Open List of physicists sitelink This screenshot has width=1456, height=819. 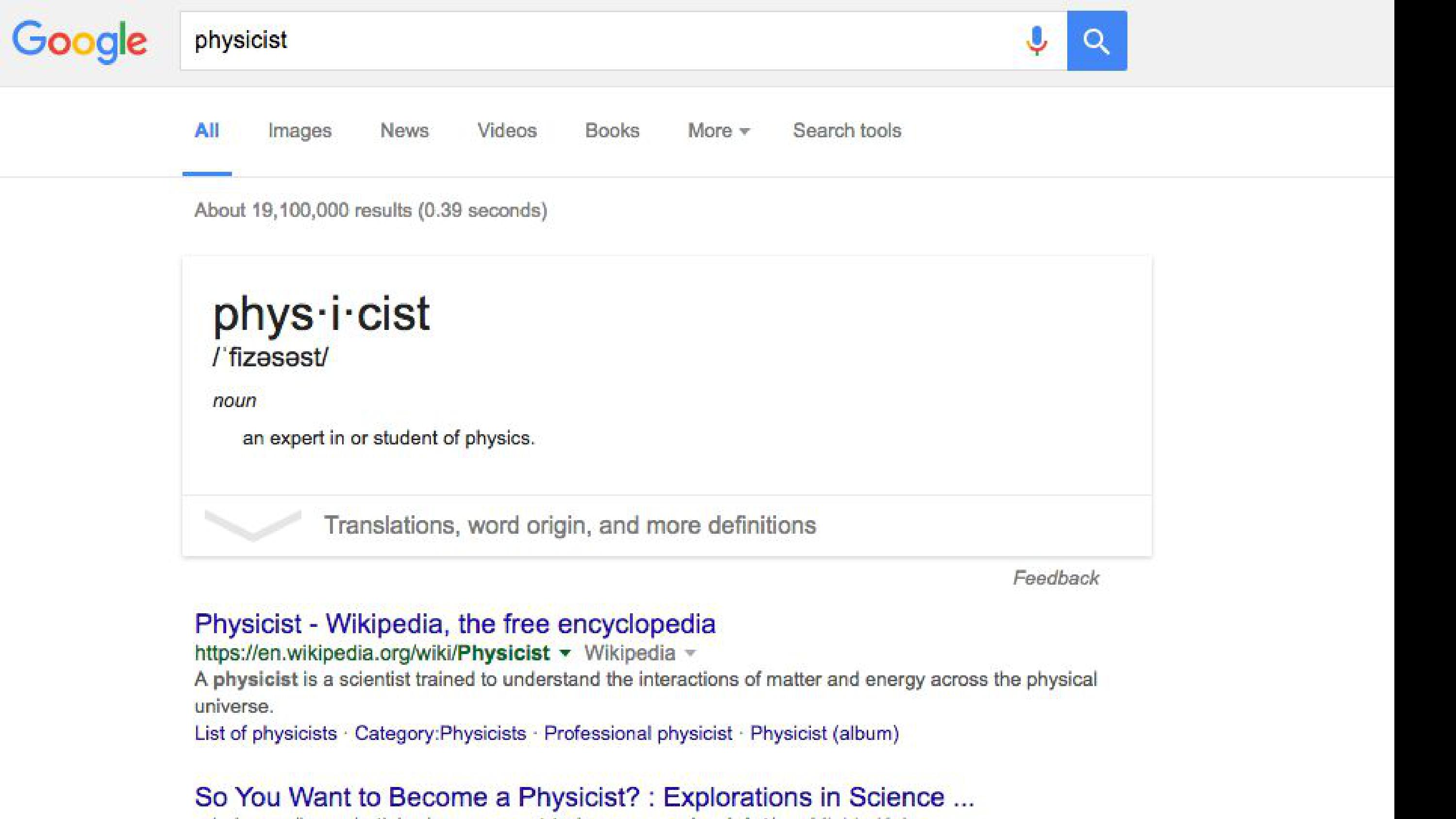tap(265, 734)
